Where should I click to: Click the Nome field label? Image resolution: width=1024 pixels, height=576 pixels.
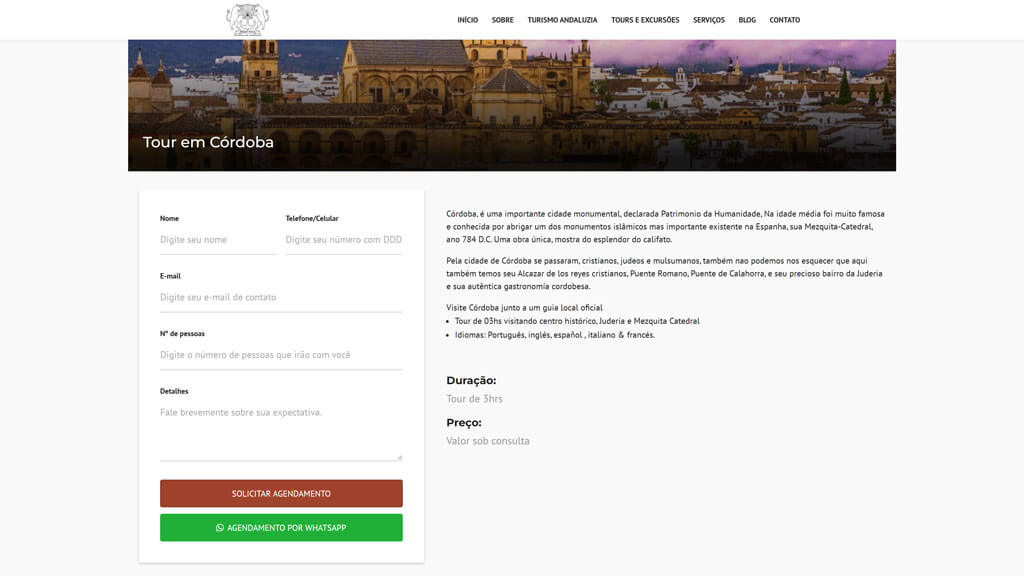click(x=169, y=218)
